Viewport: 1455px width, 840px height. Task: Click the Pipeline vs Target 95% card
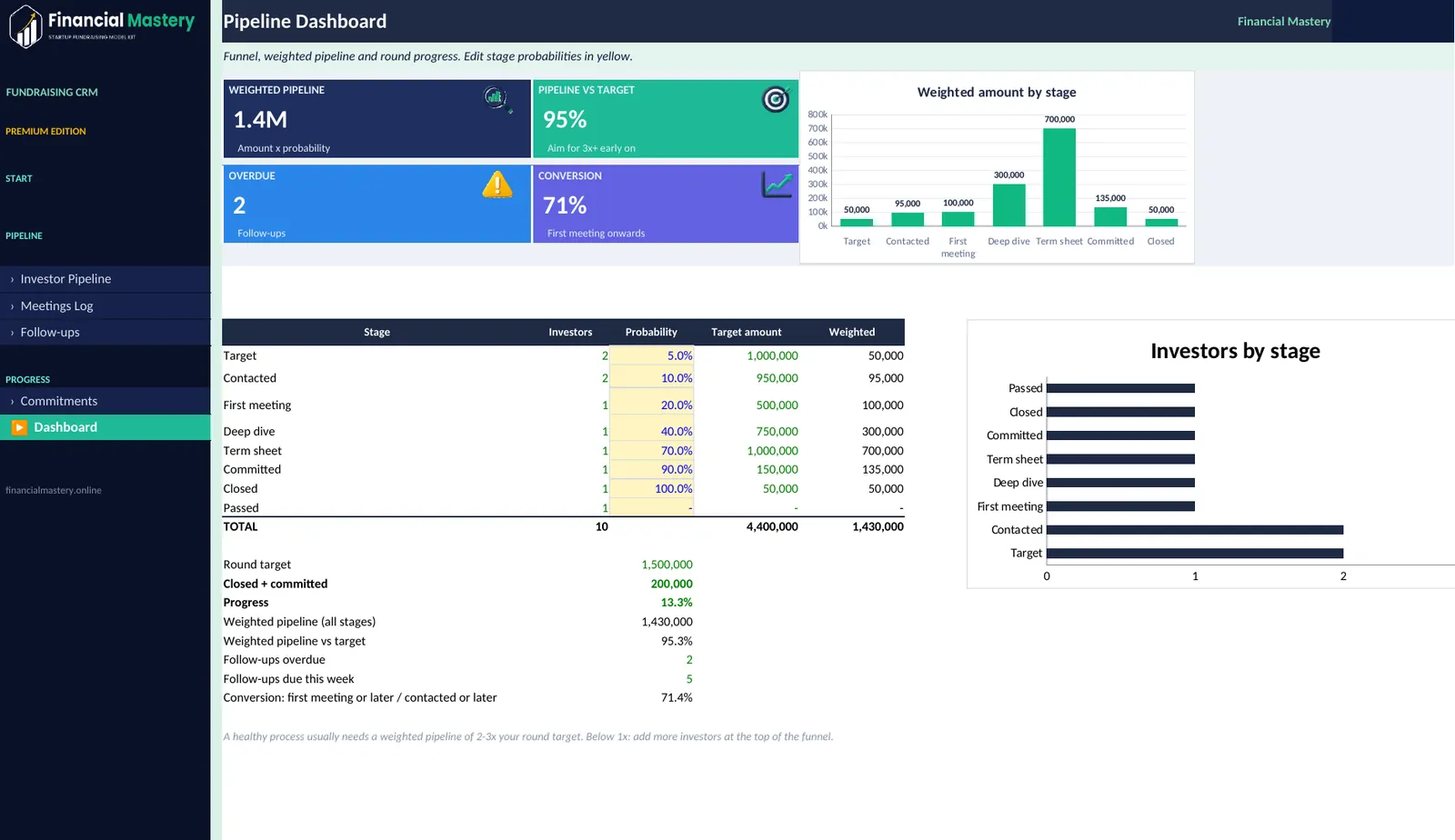pyautogui.click(x=666, y=119)
